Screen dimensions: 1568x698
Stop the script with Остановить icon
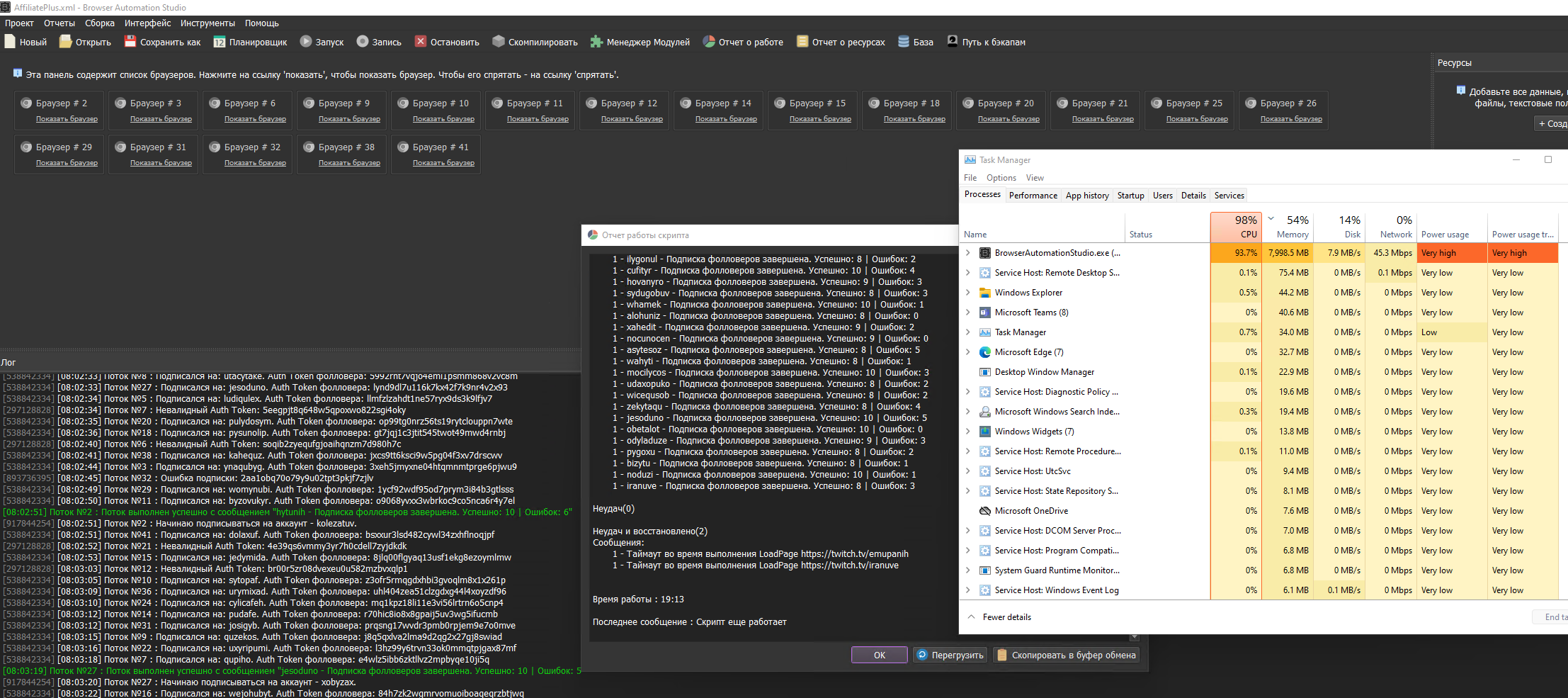coord(421,42)
